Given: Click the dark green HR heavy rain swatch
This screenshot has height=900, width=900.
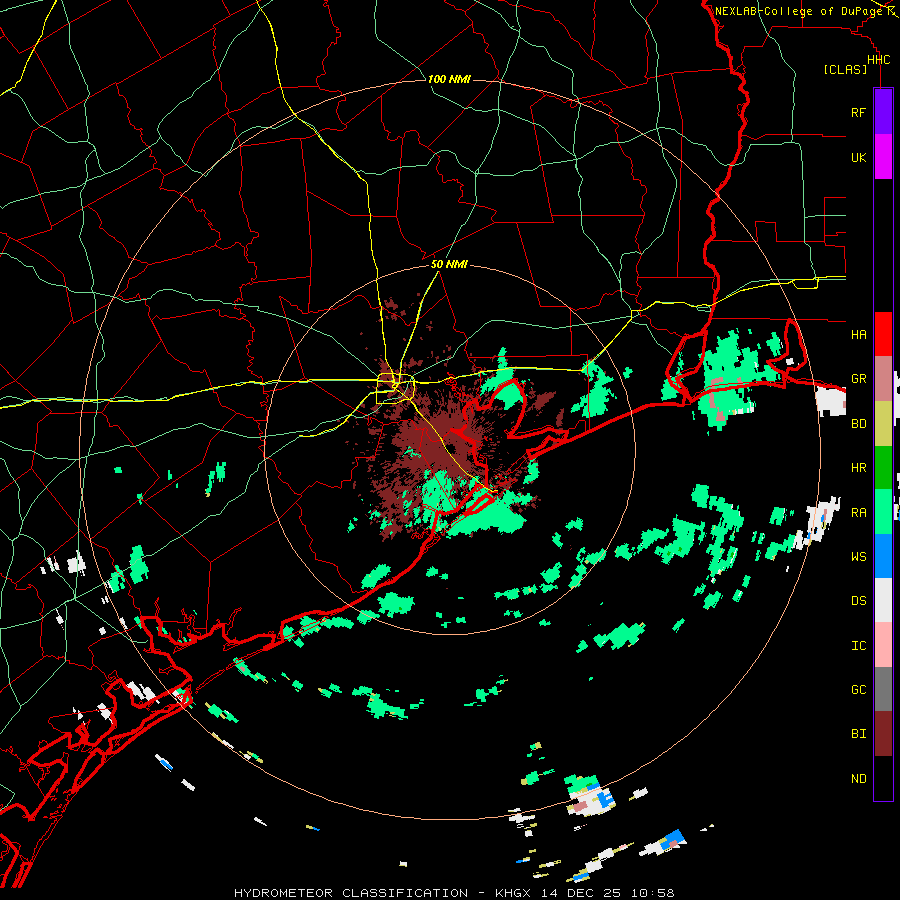Looking at the screenshot, I should click(883, 468).
